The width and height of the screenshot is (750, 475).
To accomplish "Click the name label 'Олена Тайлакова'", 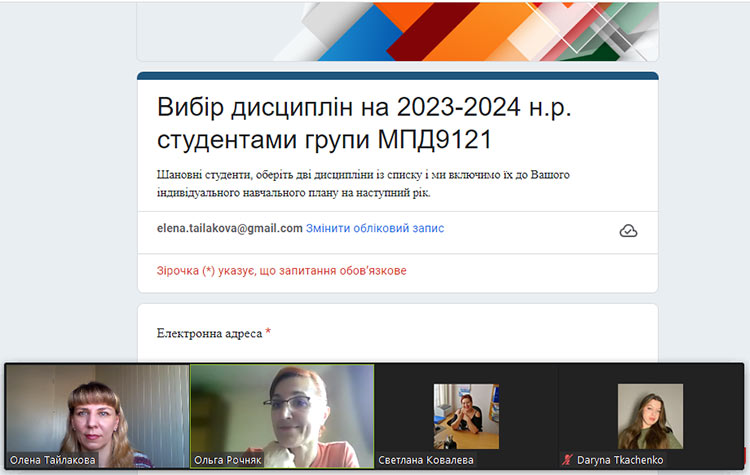I will [53, 460].
